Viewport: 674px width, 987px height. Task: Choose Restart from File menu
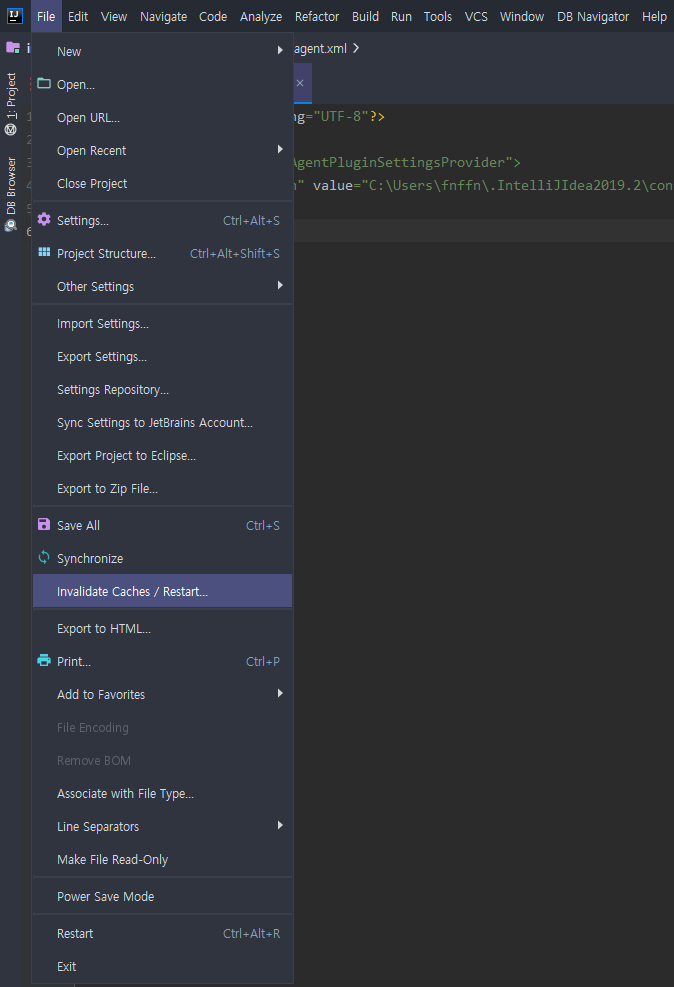click(x=162, y=933)
